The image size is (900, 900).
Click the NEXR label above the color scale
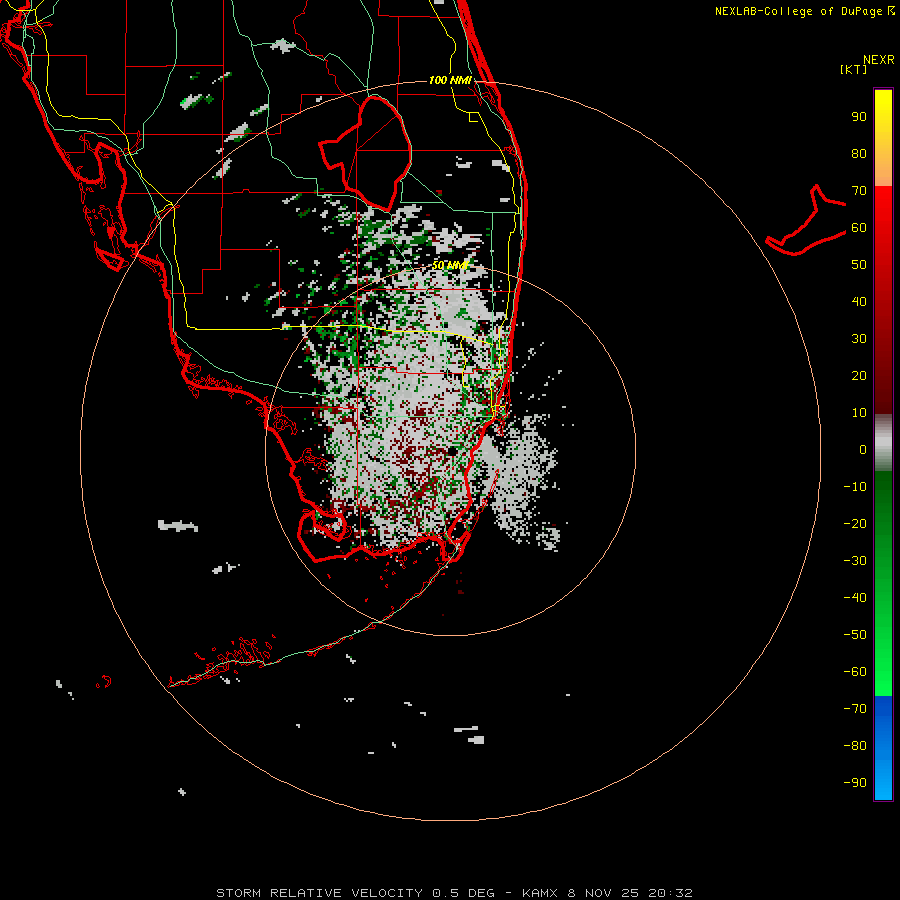click(x=878, y=60)
